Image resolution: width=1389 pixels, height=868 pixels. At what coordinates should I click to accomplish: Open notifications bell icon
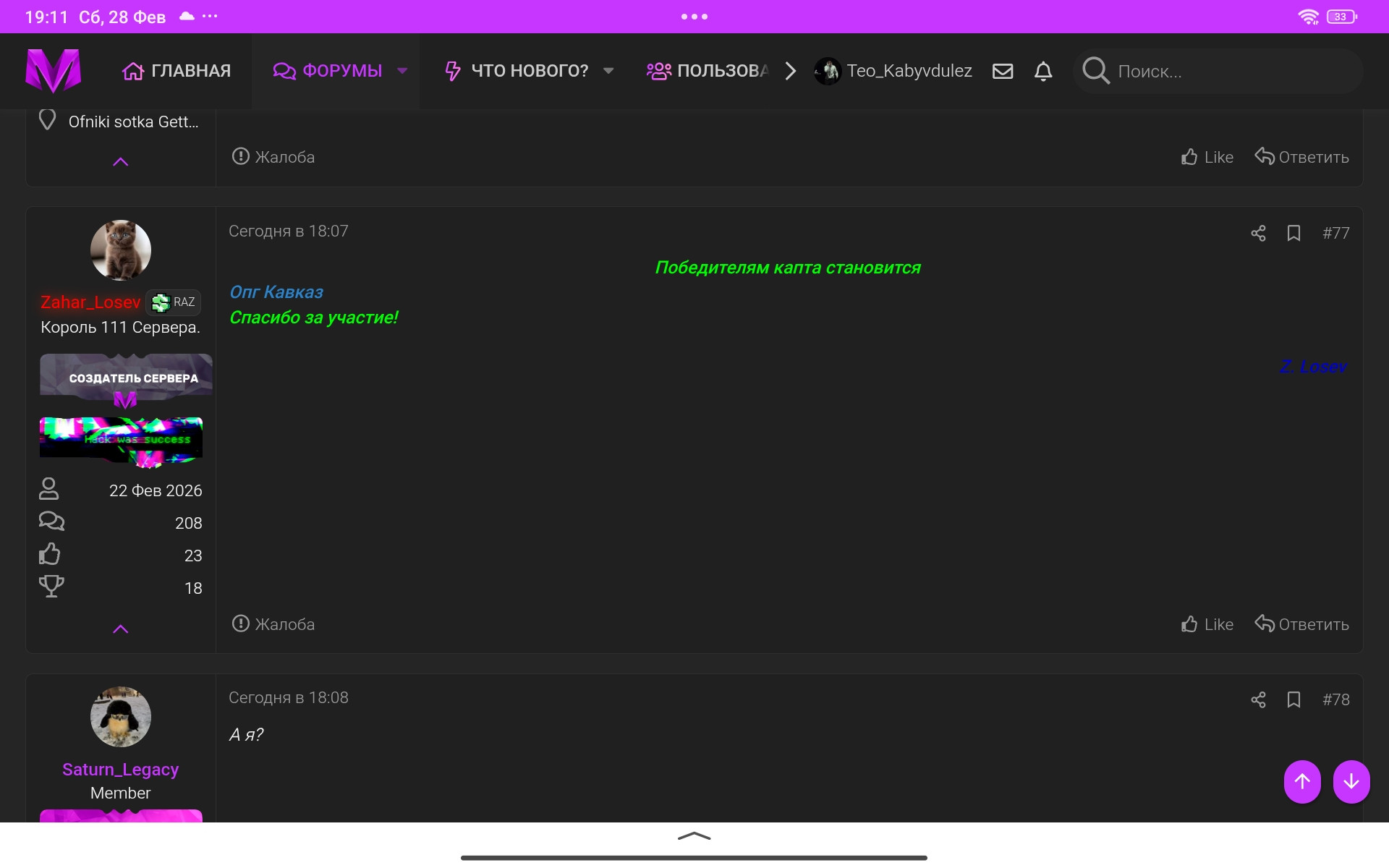[1042, 71]
